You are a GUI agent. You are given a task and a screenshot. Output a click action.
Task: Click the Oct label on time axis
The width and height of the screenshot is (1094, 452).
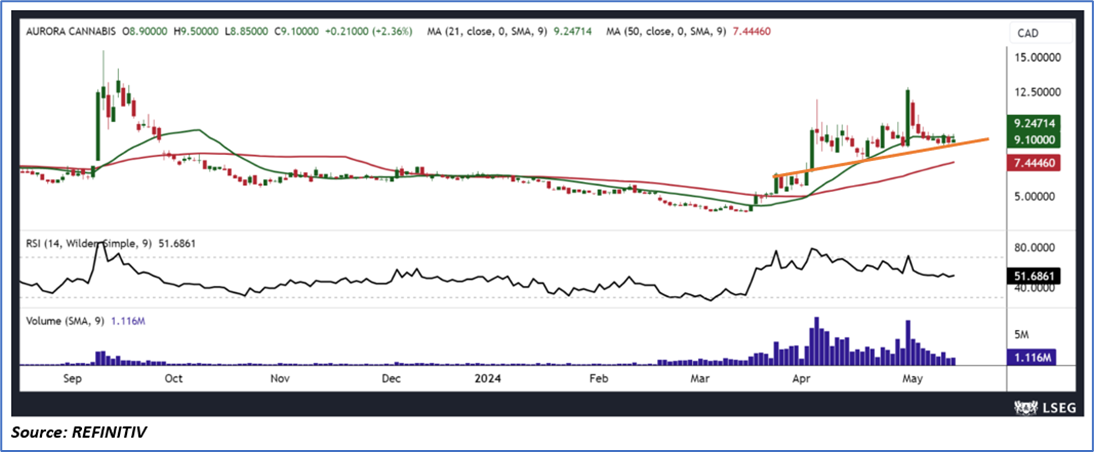point(173,379)
